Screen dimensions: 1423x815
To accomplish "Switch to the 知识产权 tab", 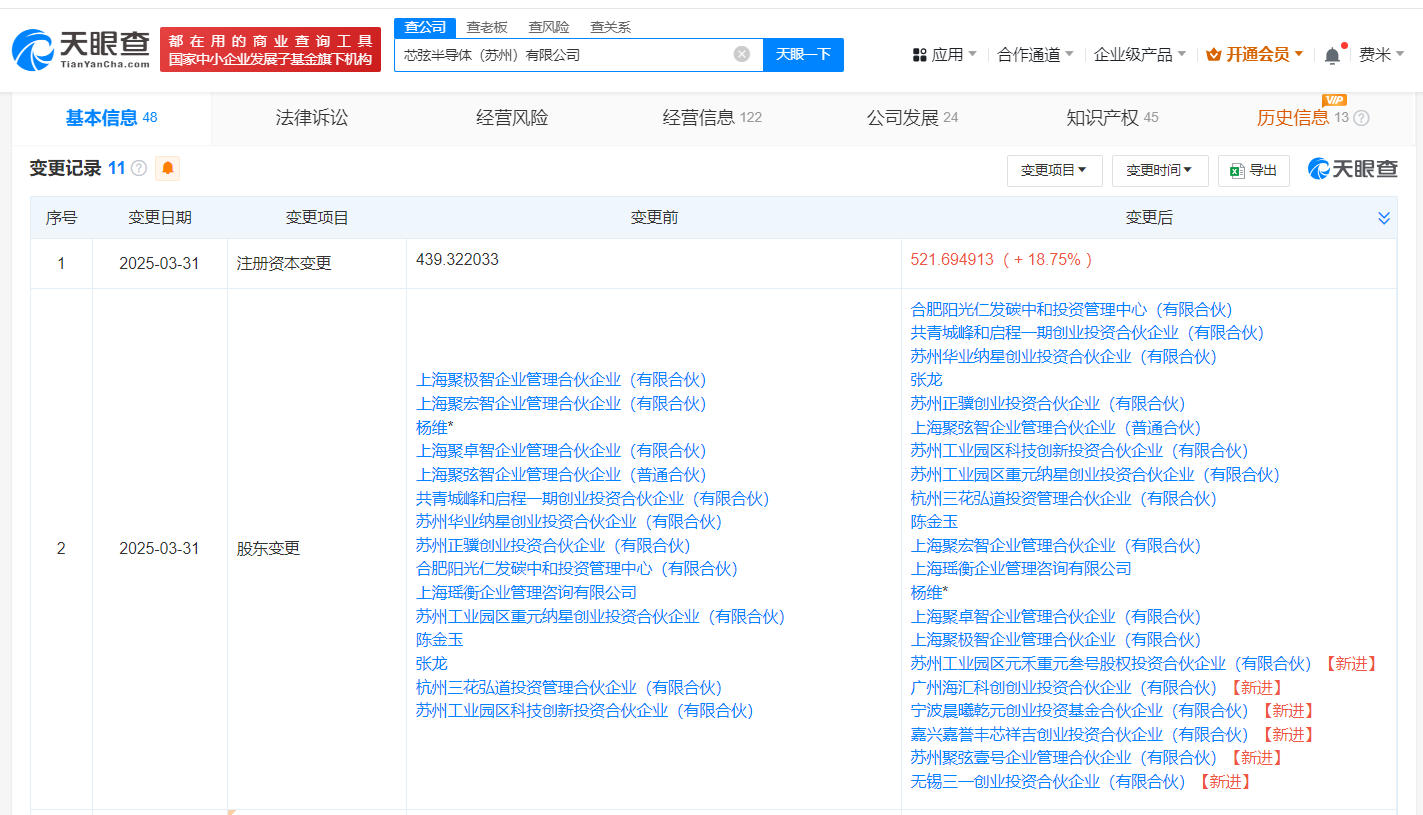I will click(1112, 118).
